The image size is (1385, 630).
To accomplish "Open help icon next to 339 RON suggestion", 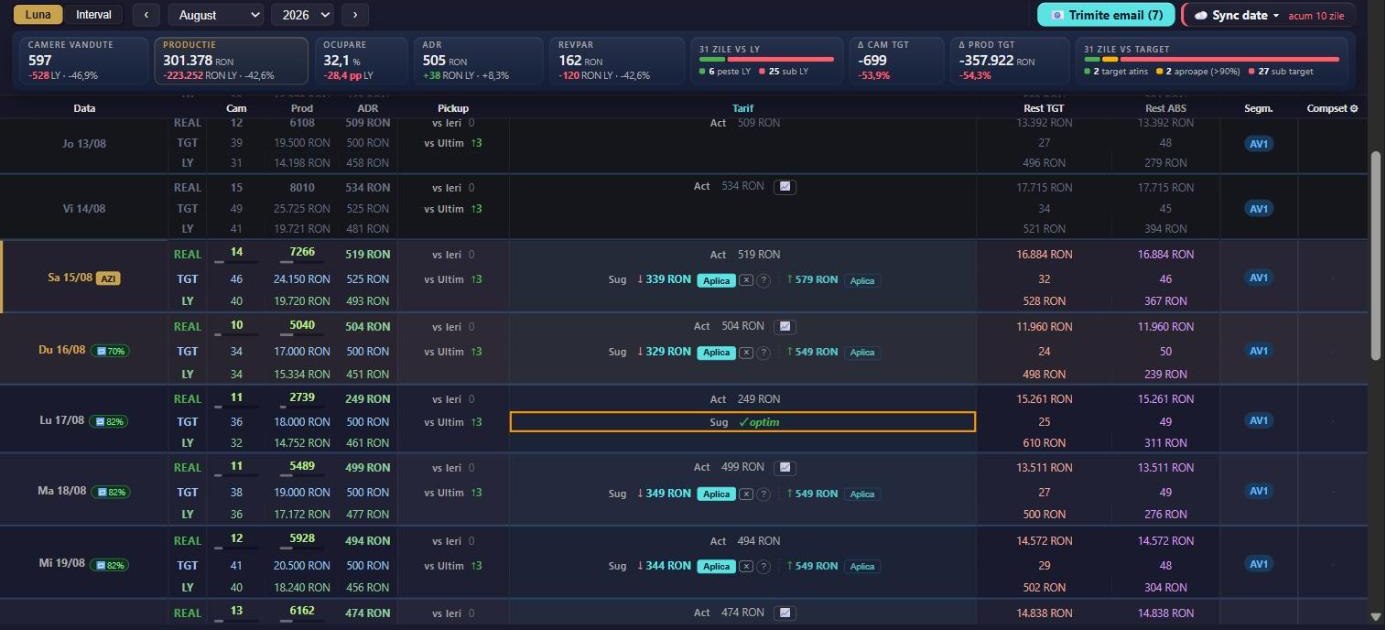I will coord(763,281).
